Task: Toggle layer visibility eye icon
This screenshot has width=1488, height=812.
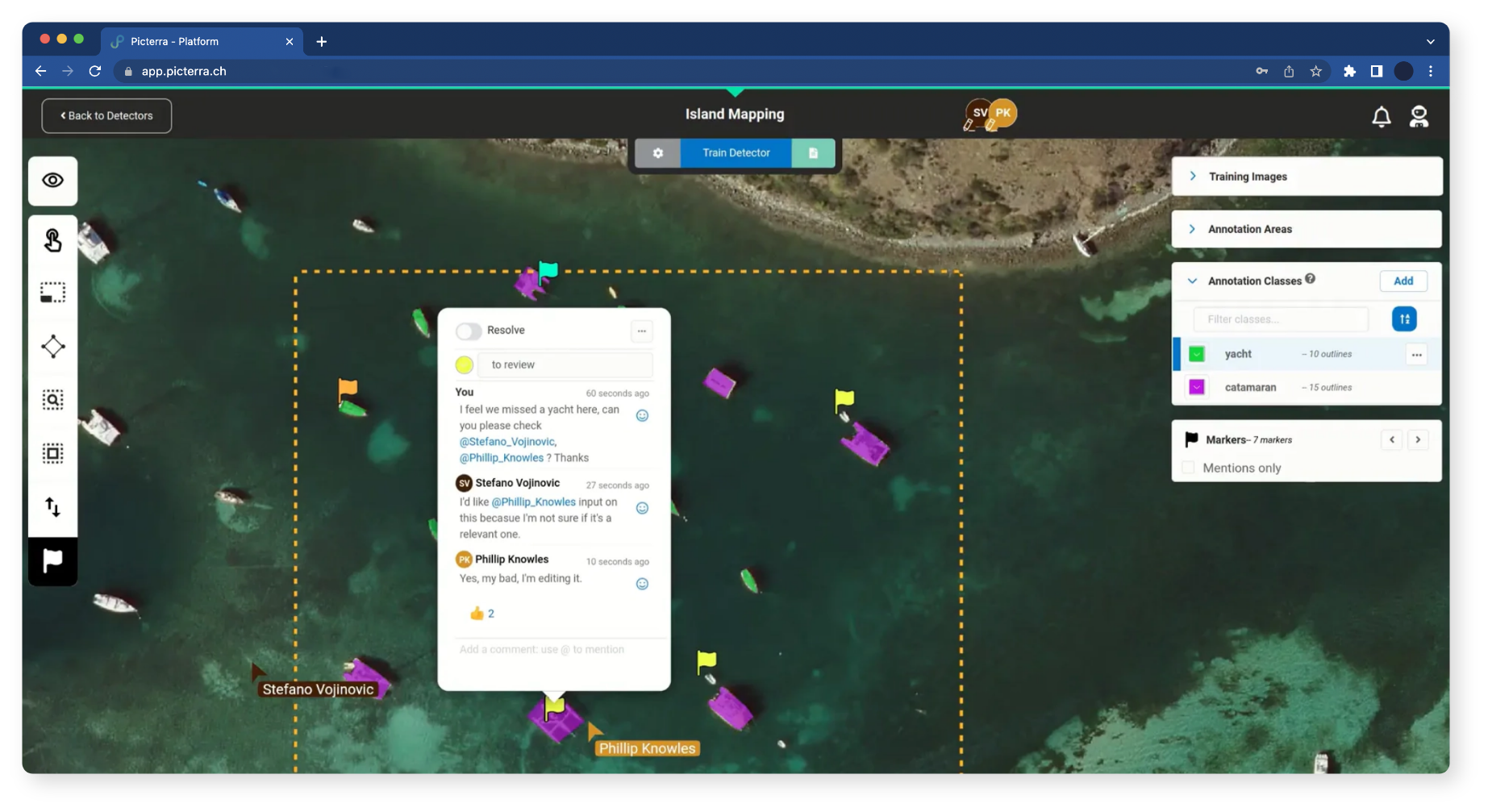Action: pos(52,181)
